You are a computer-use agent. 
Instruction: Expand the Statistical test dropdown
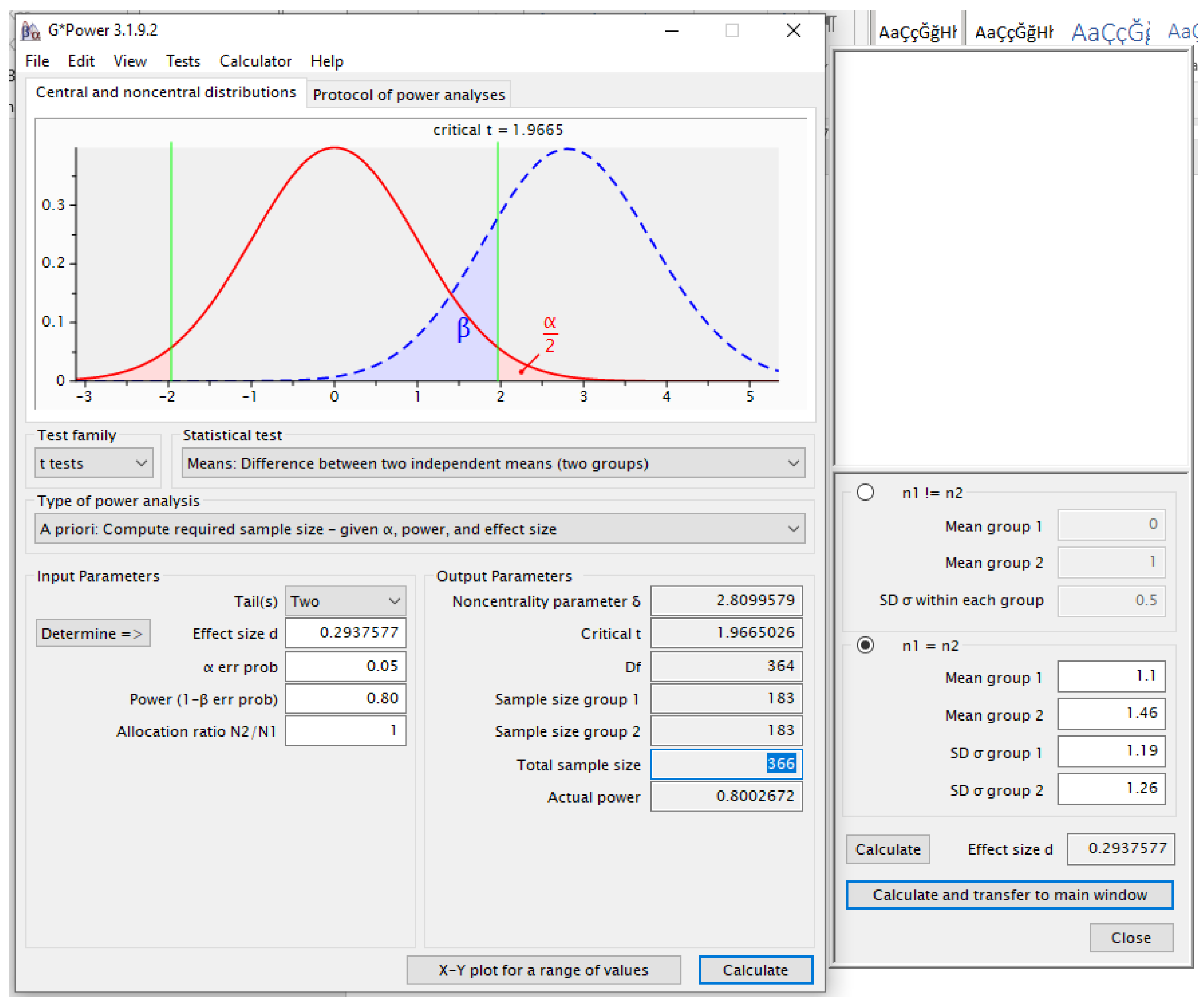pos(494,464)
